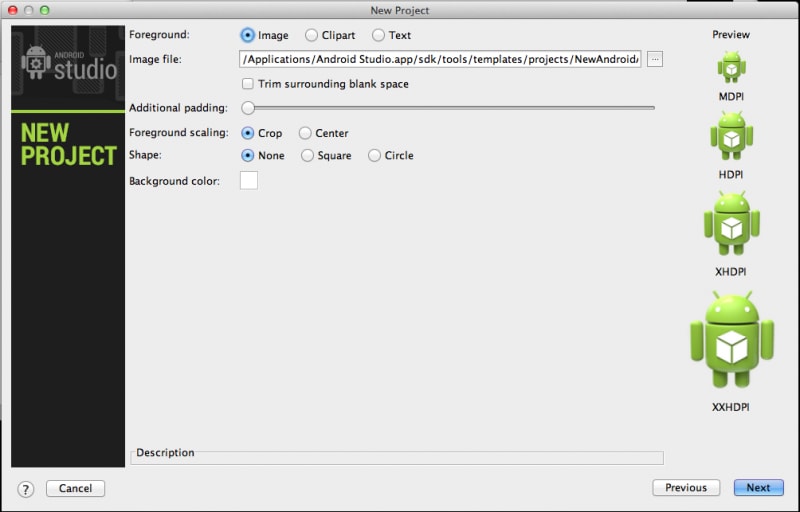Set shape to None
Image resolution: width=800 pixels, height=512 pixels.
pos(248,155)
